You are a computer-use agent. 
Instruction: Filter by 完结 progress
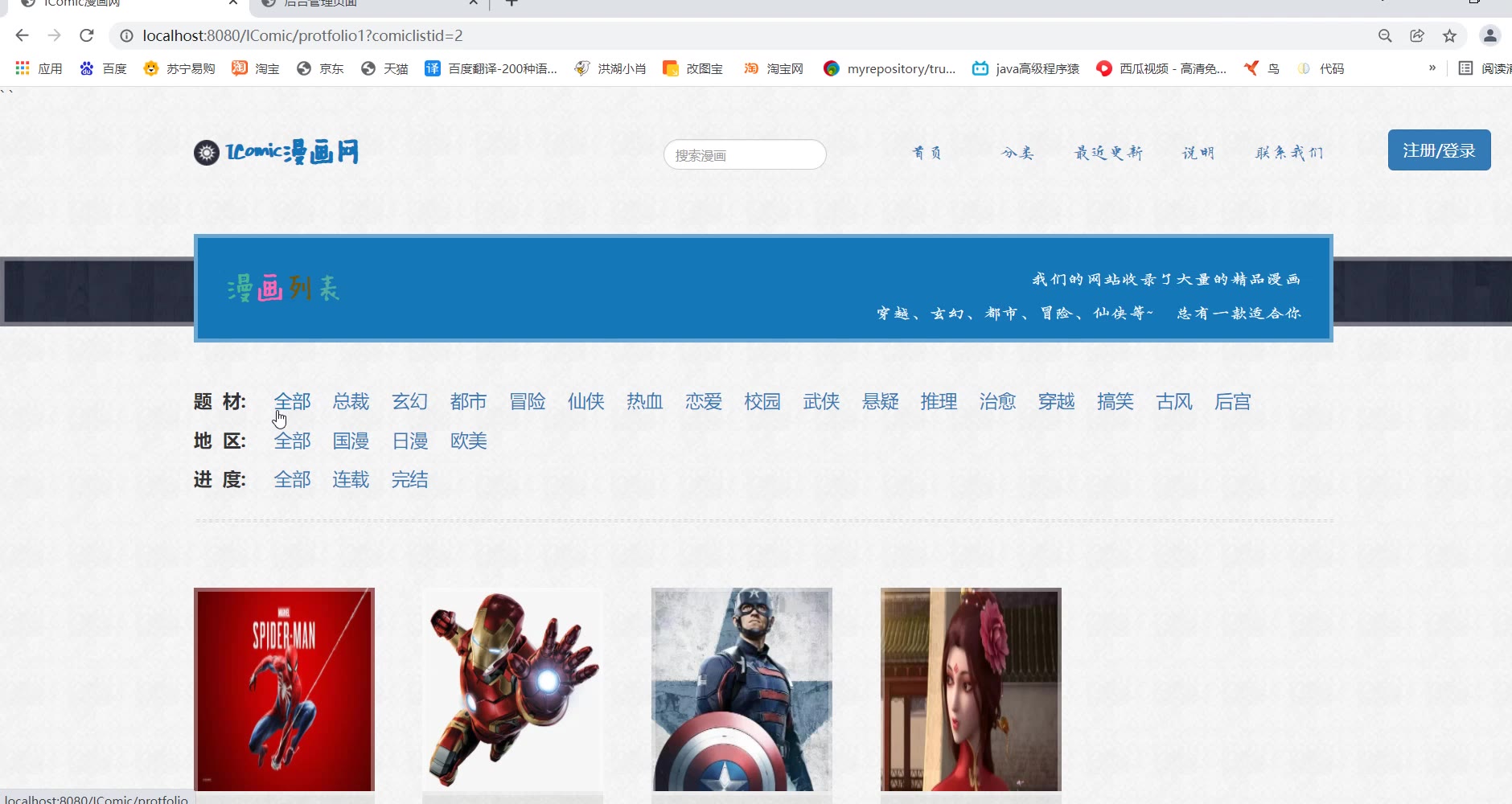(409, 479)
